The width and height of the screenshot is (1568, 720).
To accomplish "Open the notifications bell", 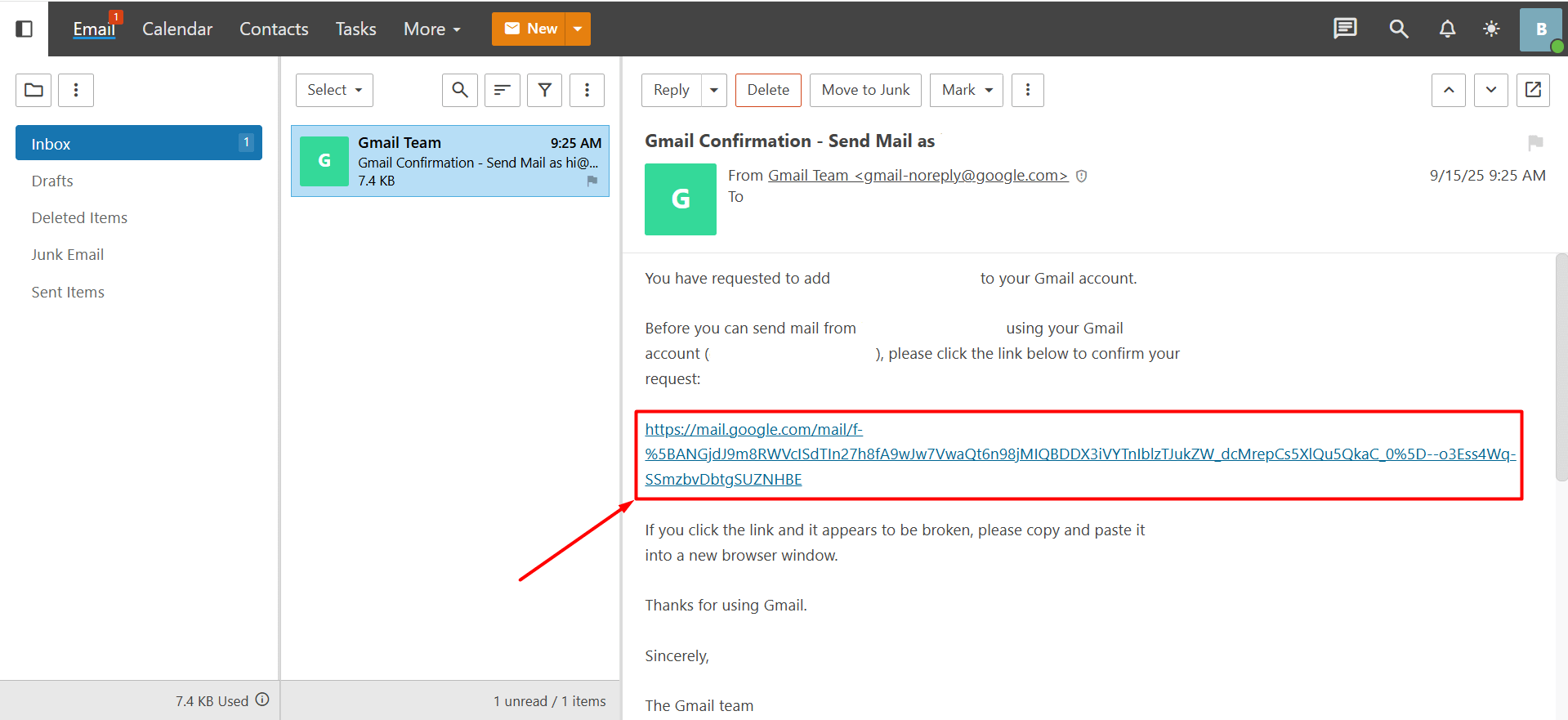I will pyautogui.click(x=1447, y=29).
